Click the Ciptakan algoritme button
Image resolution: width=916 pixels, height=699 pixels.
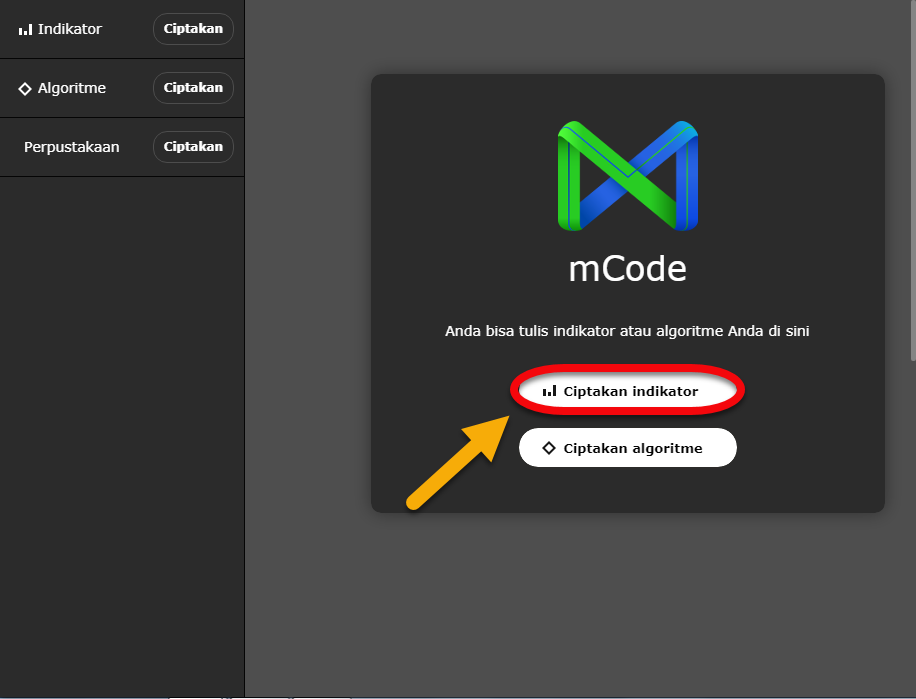(x=627, y=448)
